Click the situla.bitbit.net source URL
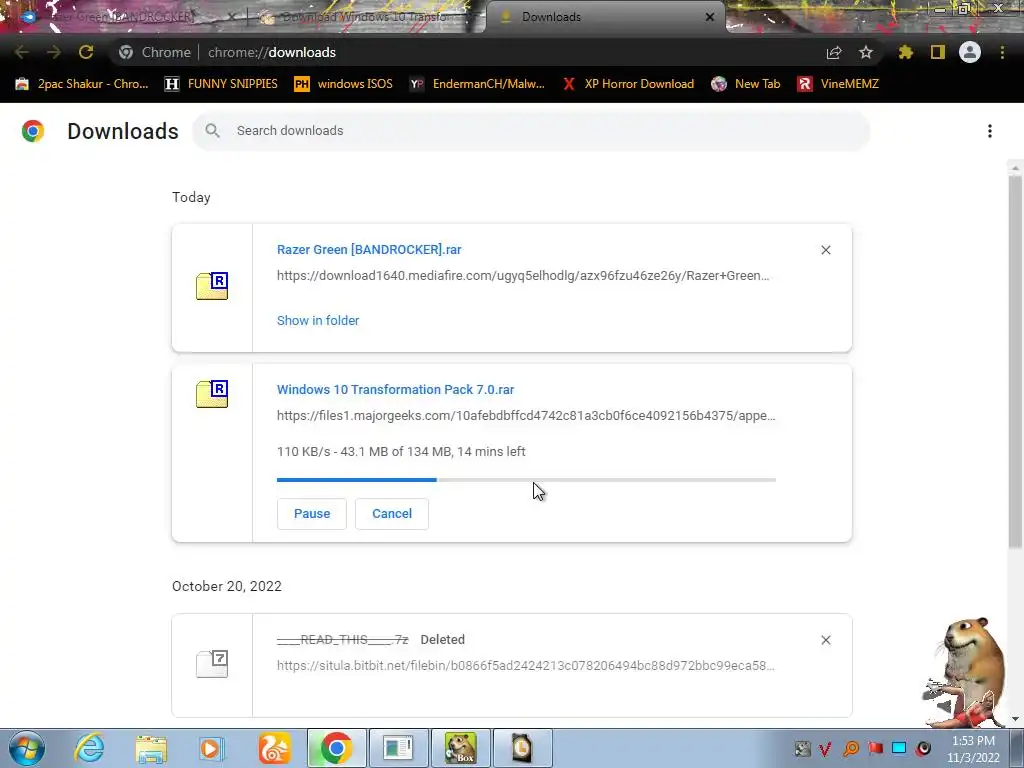This screenshot has height=768, width=1024. (x=526, y=665)
